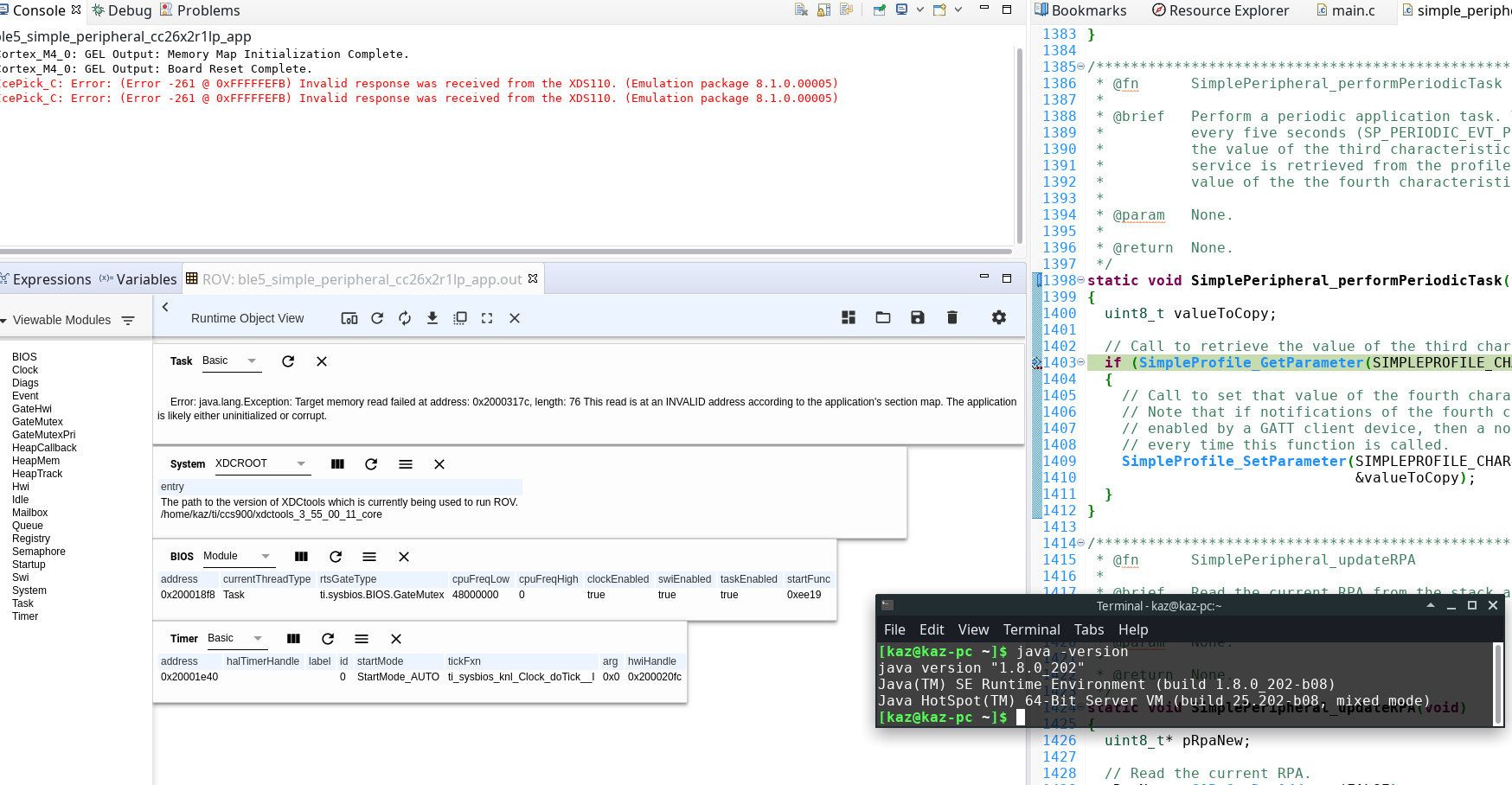The height and width of the screenshot is (785, 1512).
Task: Open the Terminal window's Tabs menu
Action: 1089,629
